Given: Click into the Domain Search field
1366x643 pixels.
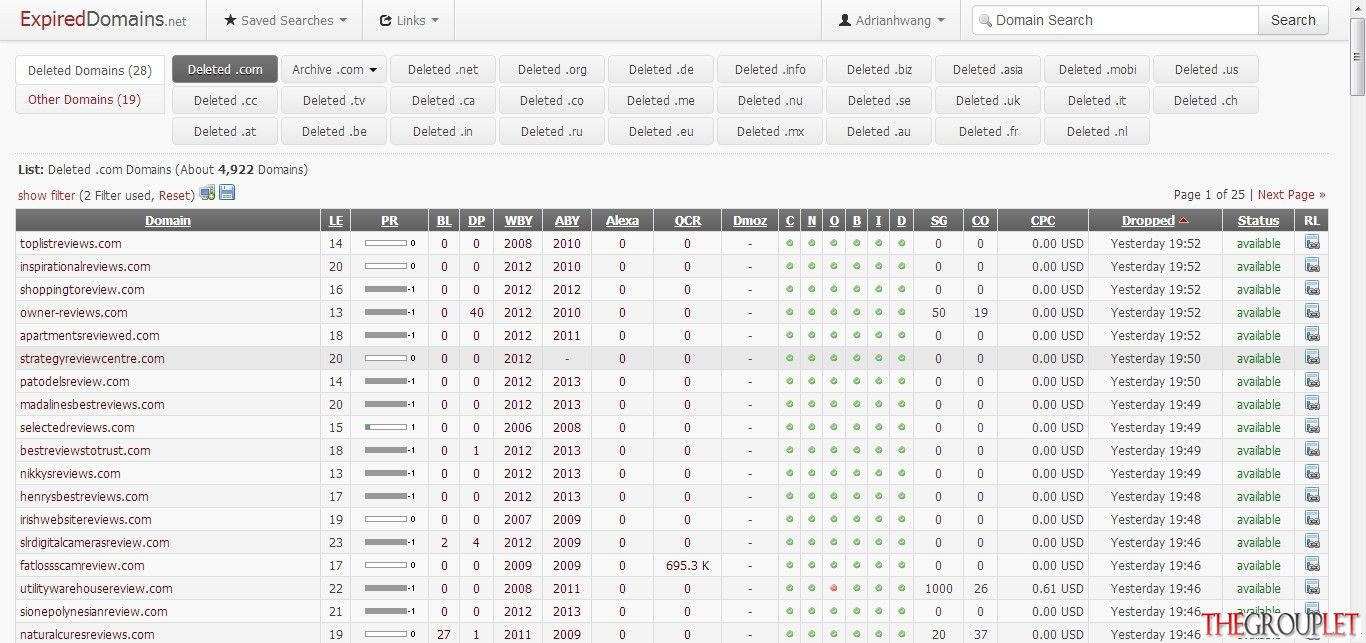Looking at the screenshot, I should (x=1115, y=20).
